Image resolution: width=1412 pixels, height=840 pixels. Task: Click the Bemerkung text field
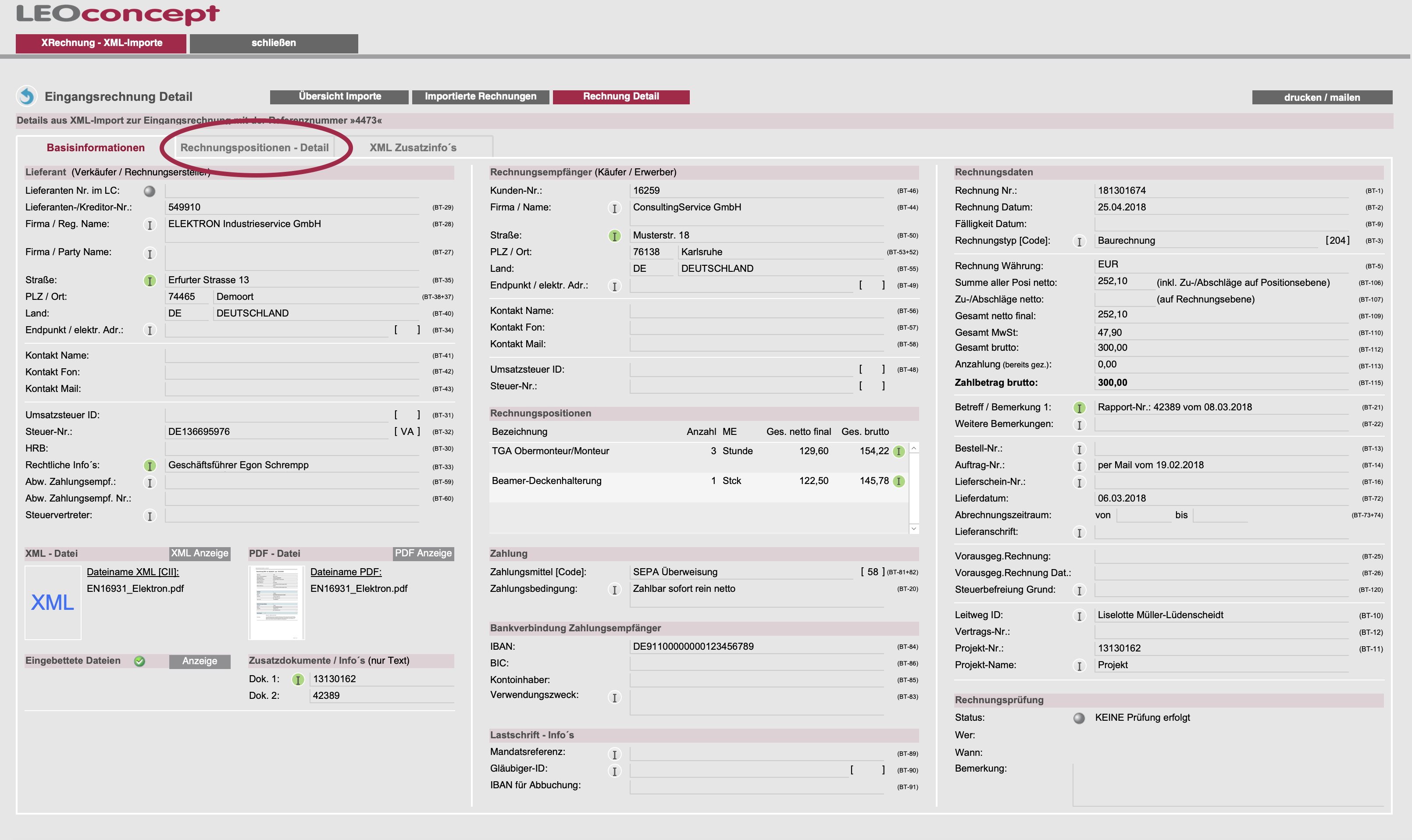pos(1227,784)
